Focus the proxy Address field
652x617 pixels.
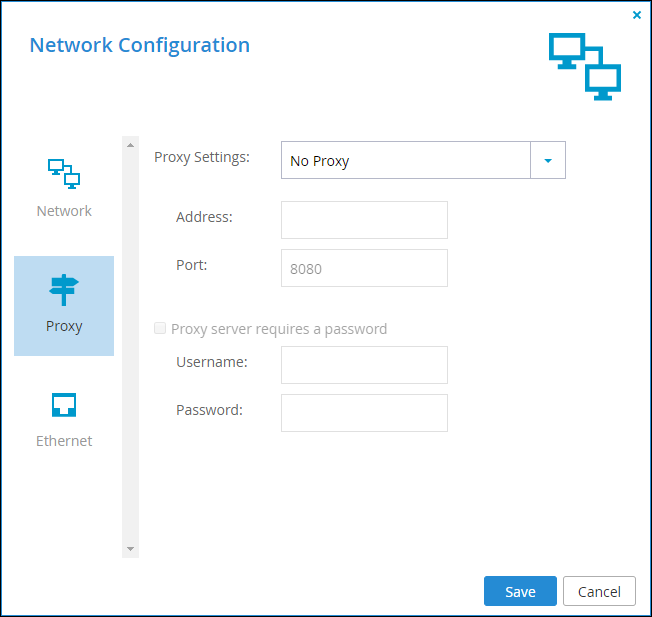click(x=364, y=220)
